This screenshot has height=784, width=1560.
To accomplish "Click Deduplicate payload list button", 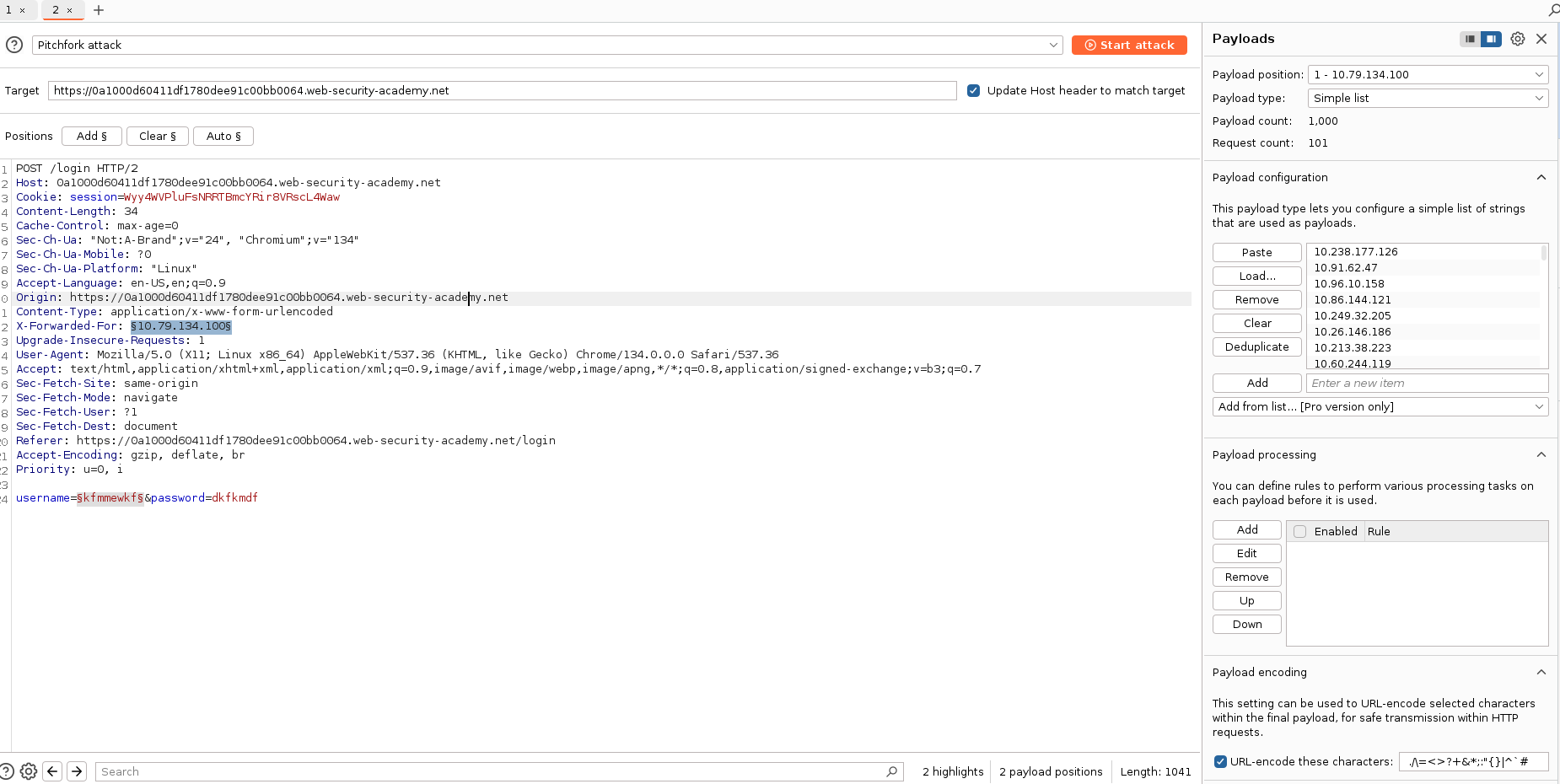I will coord(1256,347).
